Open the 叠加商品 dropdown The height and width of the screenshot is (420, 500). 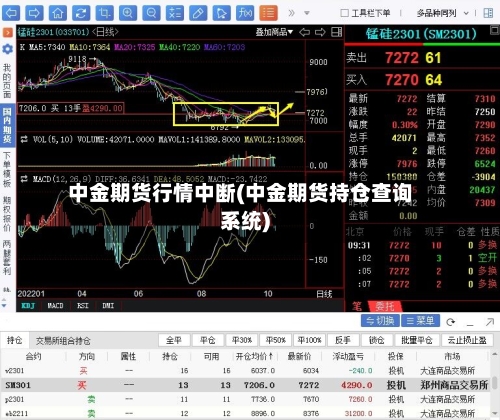tap(274, 32)
